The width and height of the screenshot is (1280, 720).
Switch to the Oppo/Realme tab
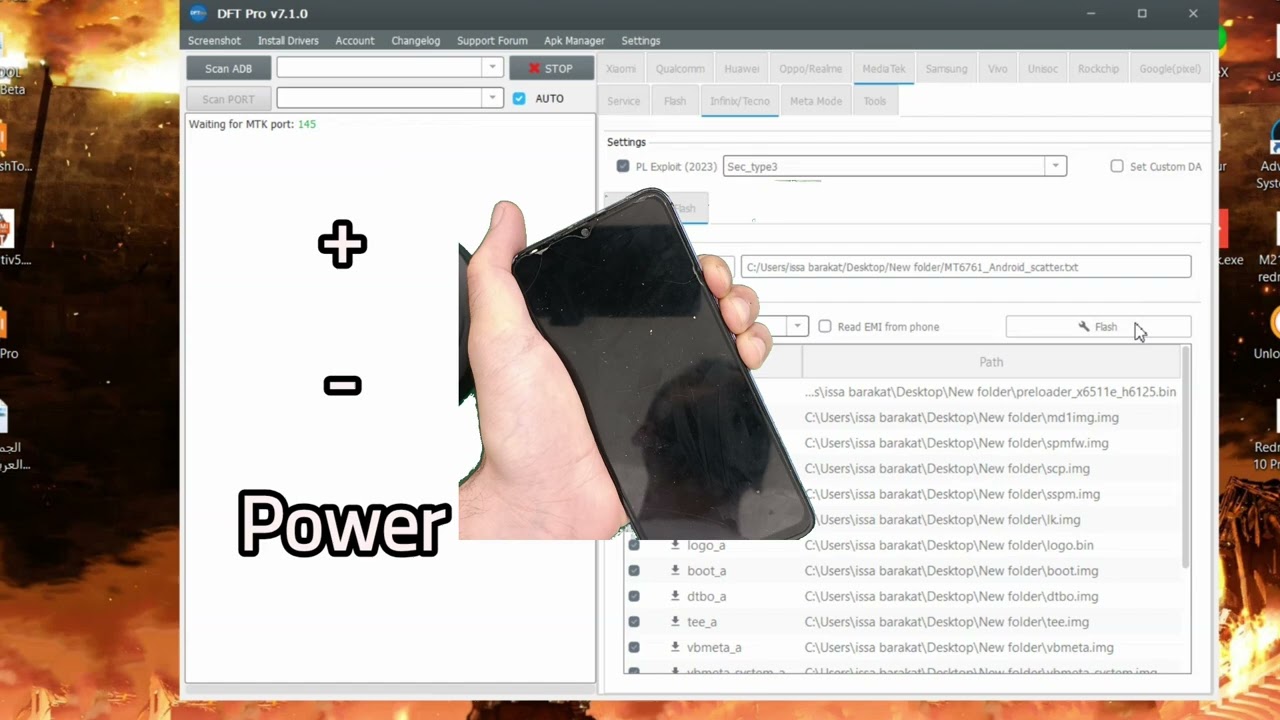pyautogui.click(x=811, y=69)
